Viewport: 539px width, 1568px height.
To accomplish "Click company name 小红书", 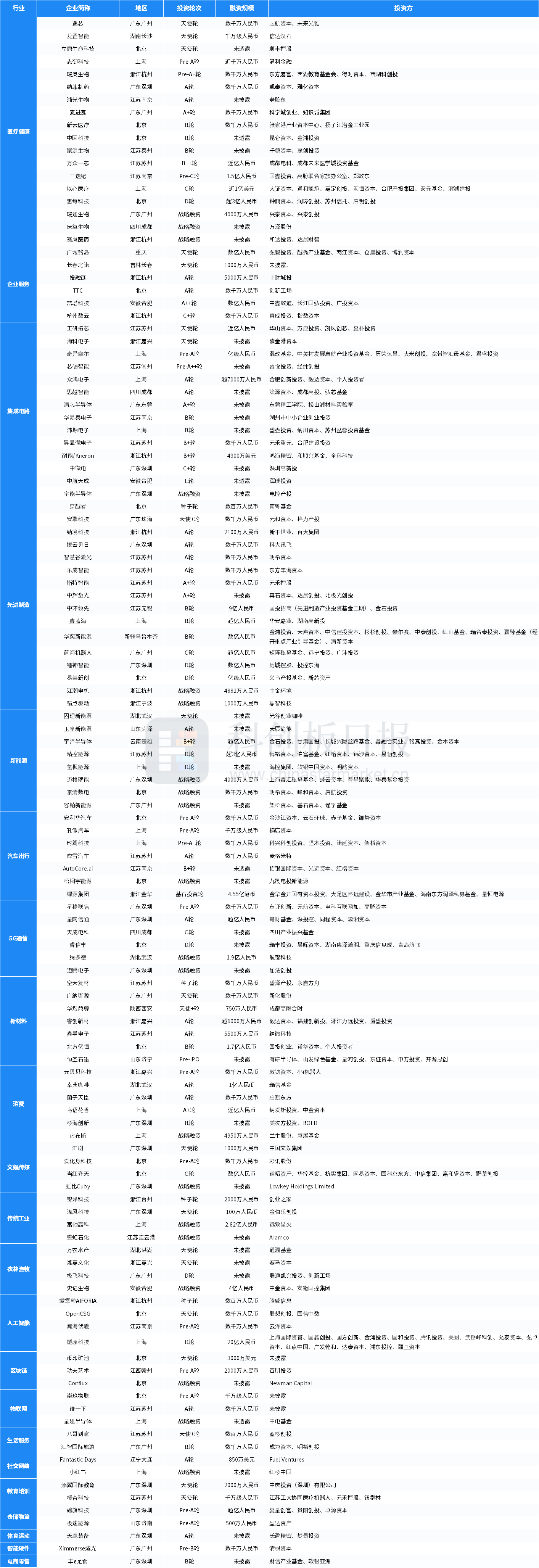I will 78,1473.
